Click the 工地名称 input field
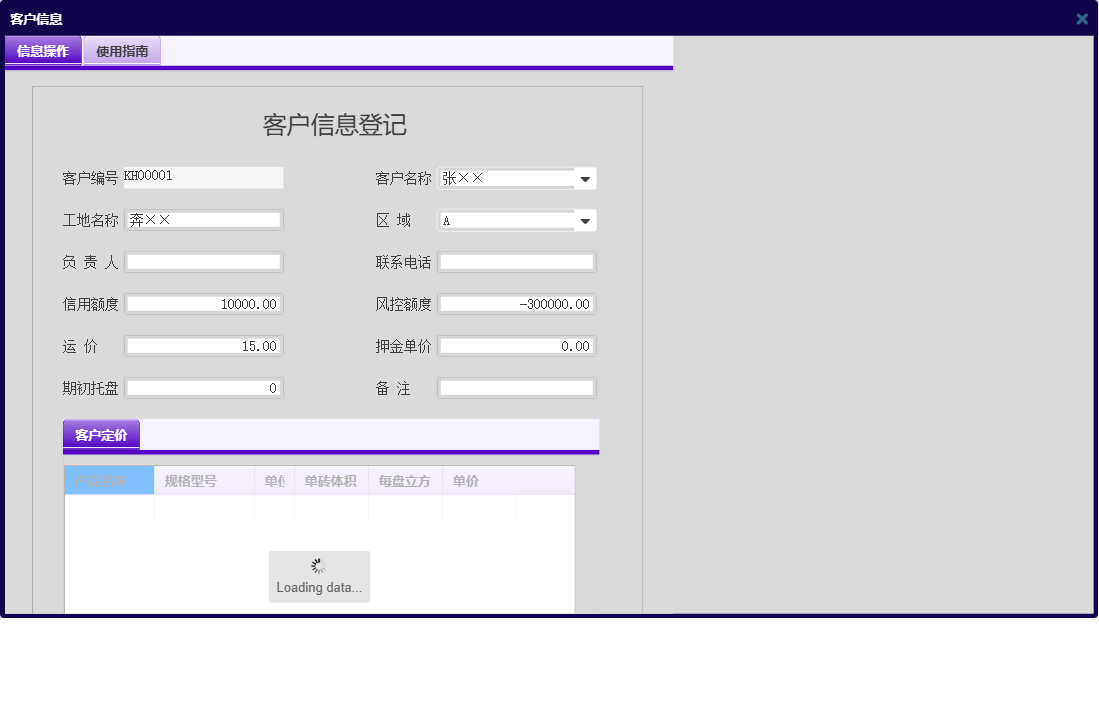Screen dimensions: 1099x712 click(x=203, y=219)
